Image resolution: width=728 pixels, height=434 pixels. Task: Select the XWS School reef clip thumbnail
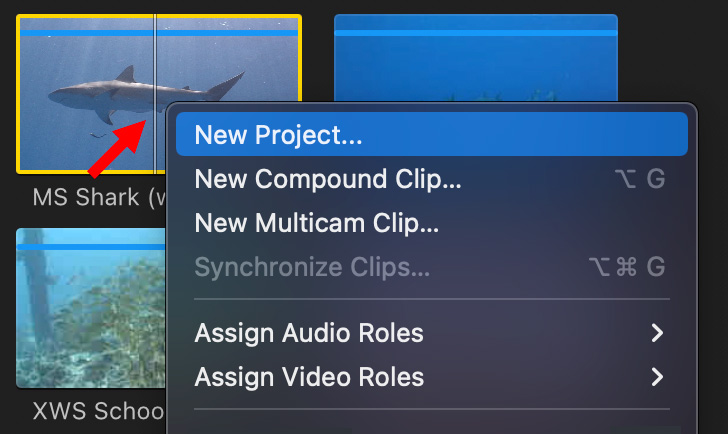(91, 308)
